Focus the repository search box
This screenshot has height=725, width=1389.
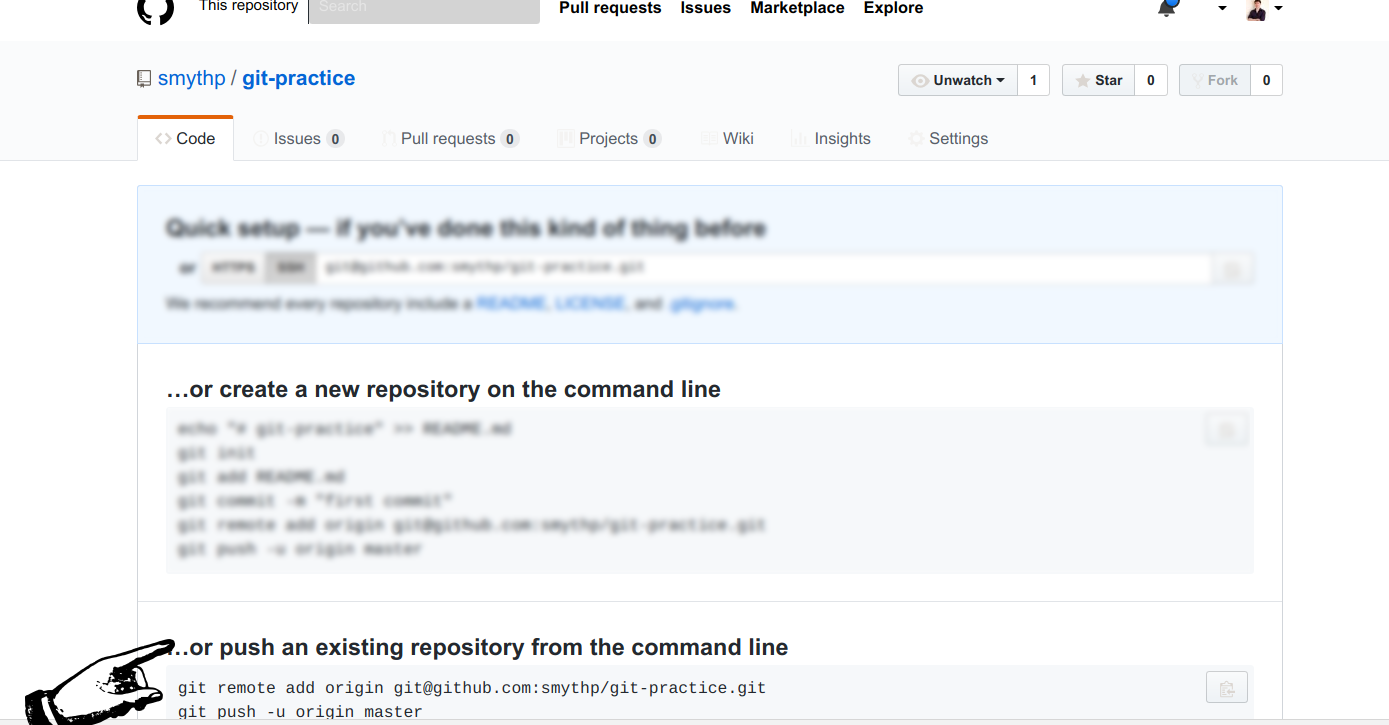coord(424,9)
